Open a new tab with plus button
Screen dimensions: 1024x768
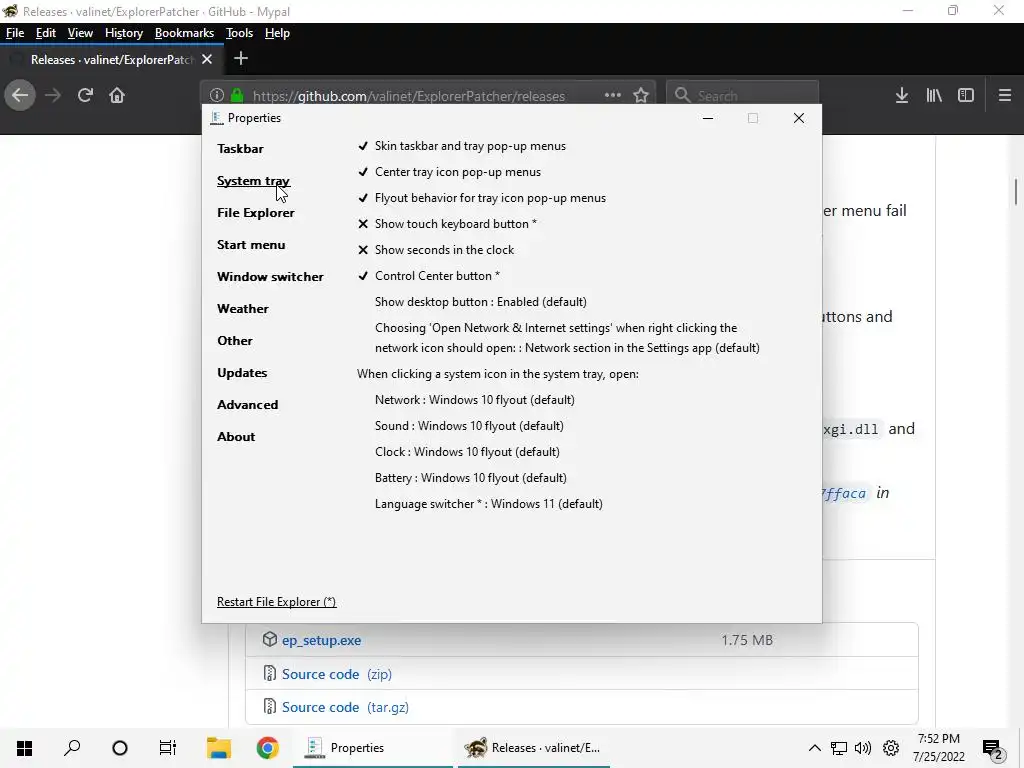click(x=241, y=59)
